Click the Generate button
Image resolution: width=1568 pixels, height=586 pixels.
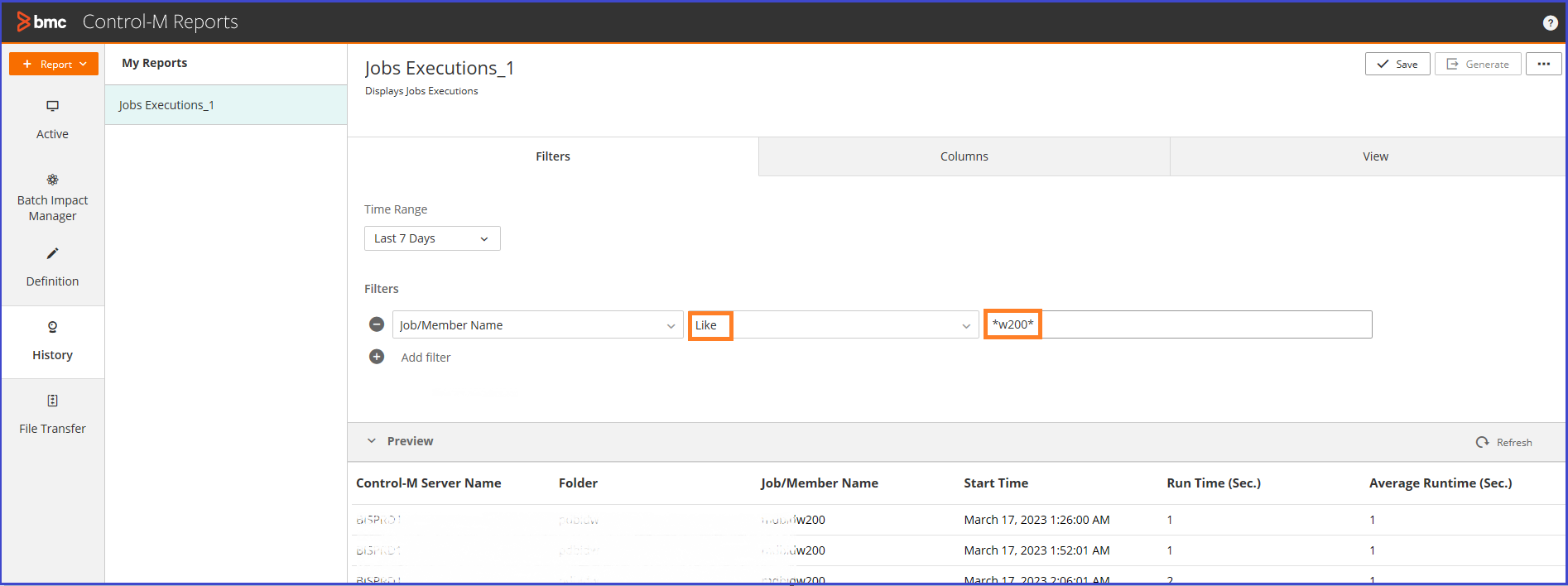point(1478,64)
